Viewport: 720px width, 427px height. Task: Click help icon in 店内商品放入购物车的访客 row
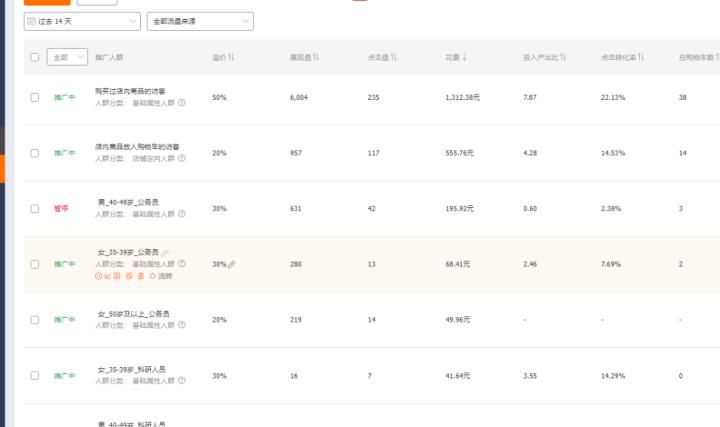[x=182, y=158]
